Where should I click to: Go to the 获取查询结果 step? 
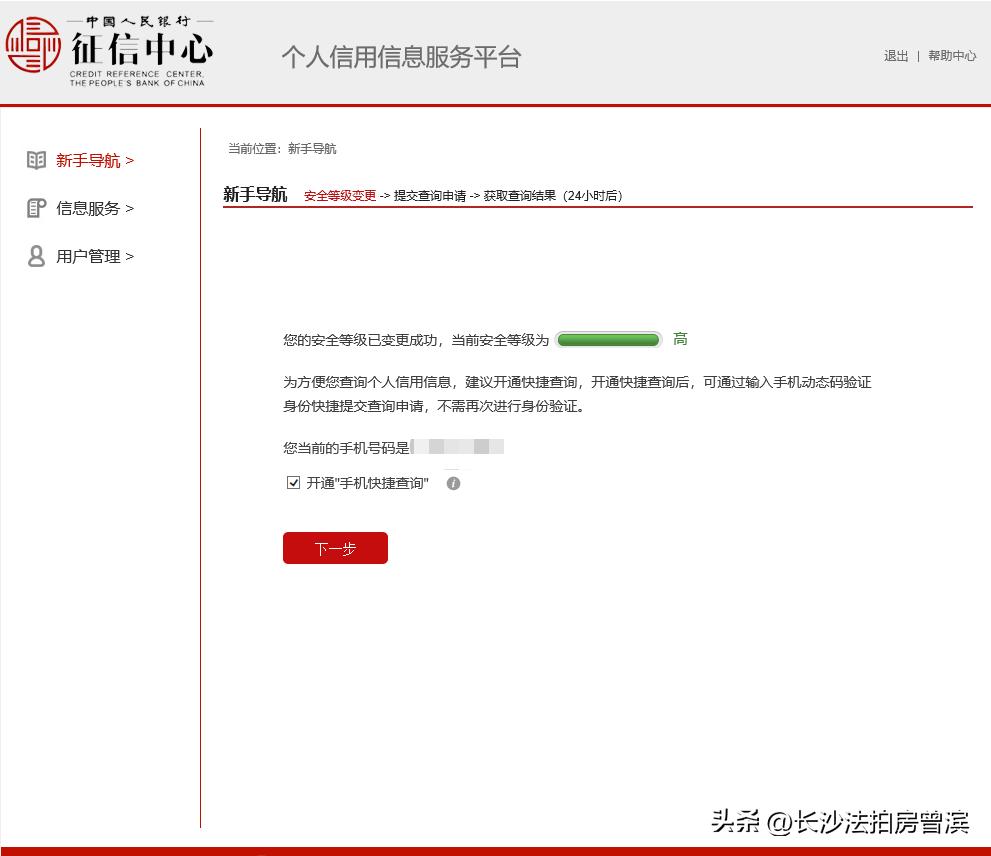tap(518, 195)
